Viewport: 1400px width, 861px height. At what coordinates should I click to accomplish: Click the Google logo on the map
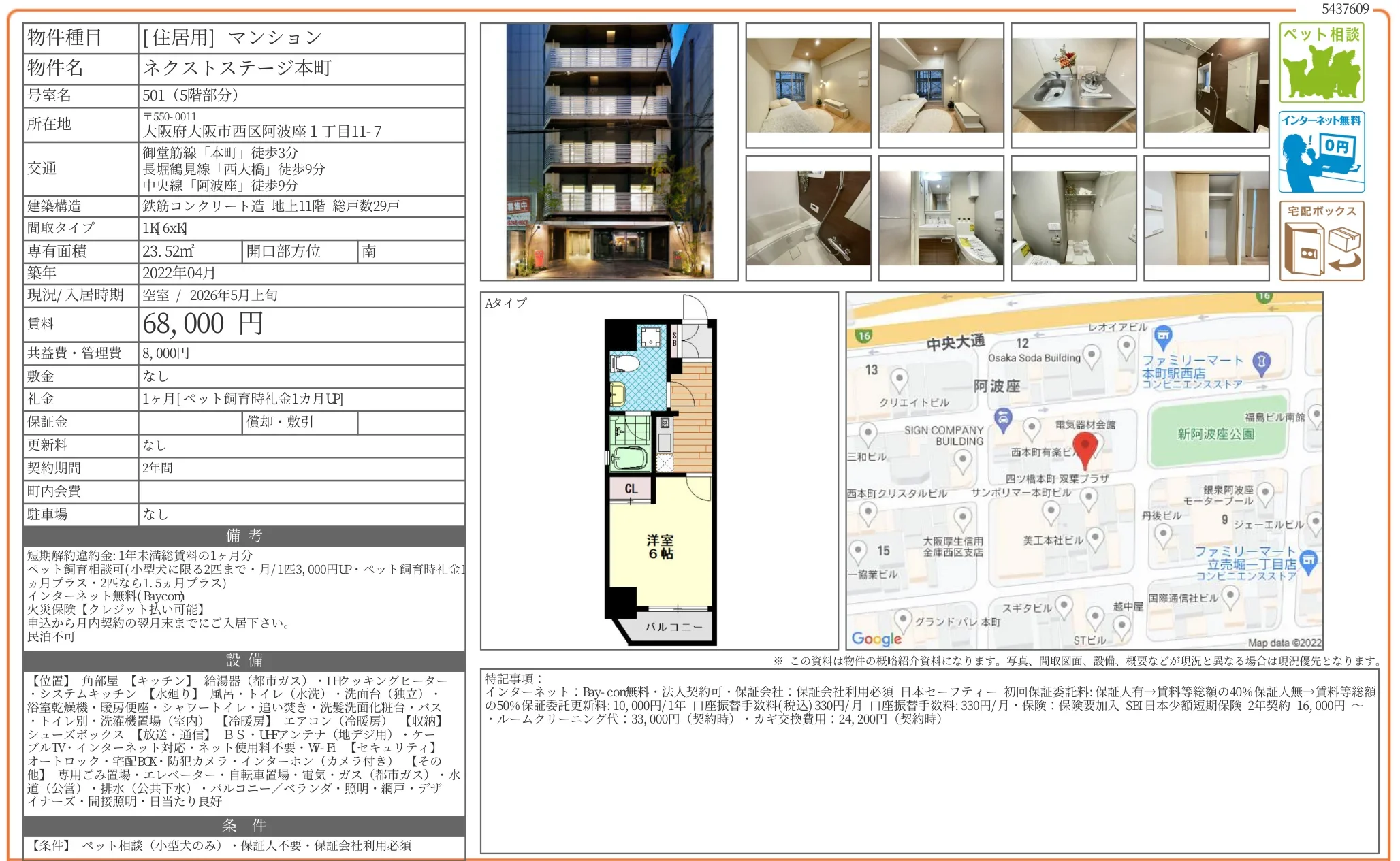(876, 638)
